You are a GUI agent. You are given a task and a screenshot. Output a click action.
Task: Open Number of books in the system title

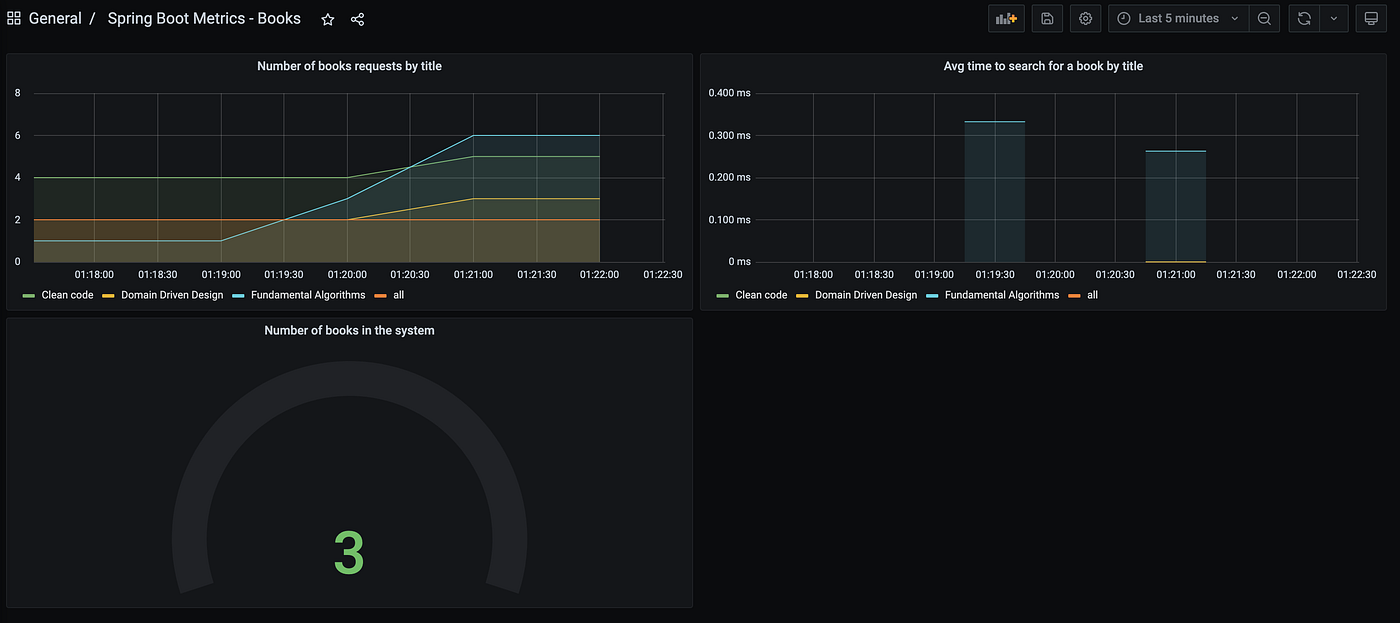349,330
